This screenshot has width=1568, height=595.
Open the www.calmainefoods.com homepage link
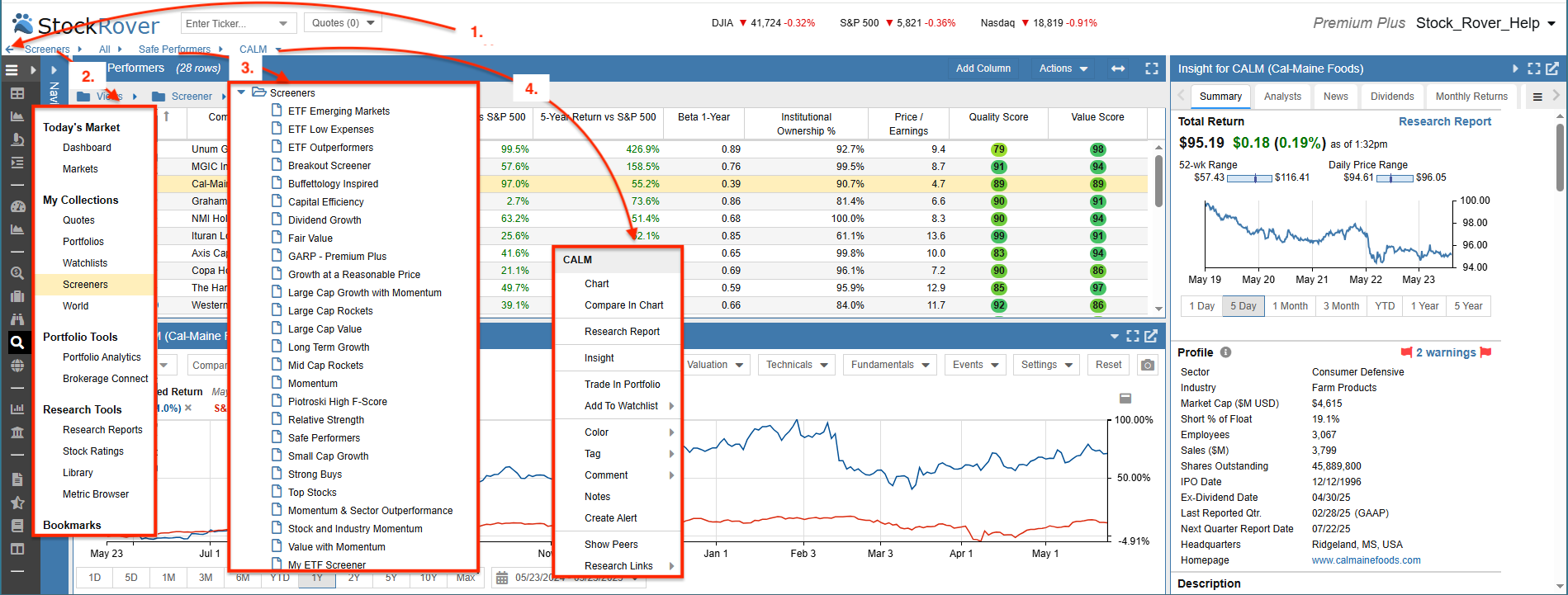pyautogui.click(x=1367, y=560)
